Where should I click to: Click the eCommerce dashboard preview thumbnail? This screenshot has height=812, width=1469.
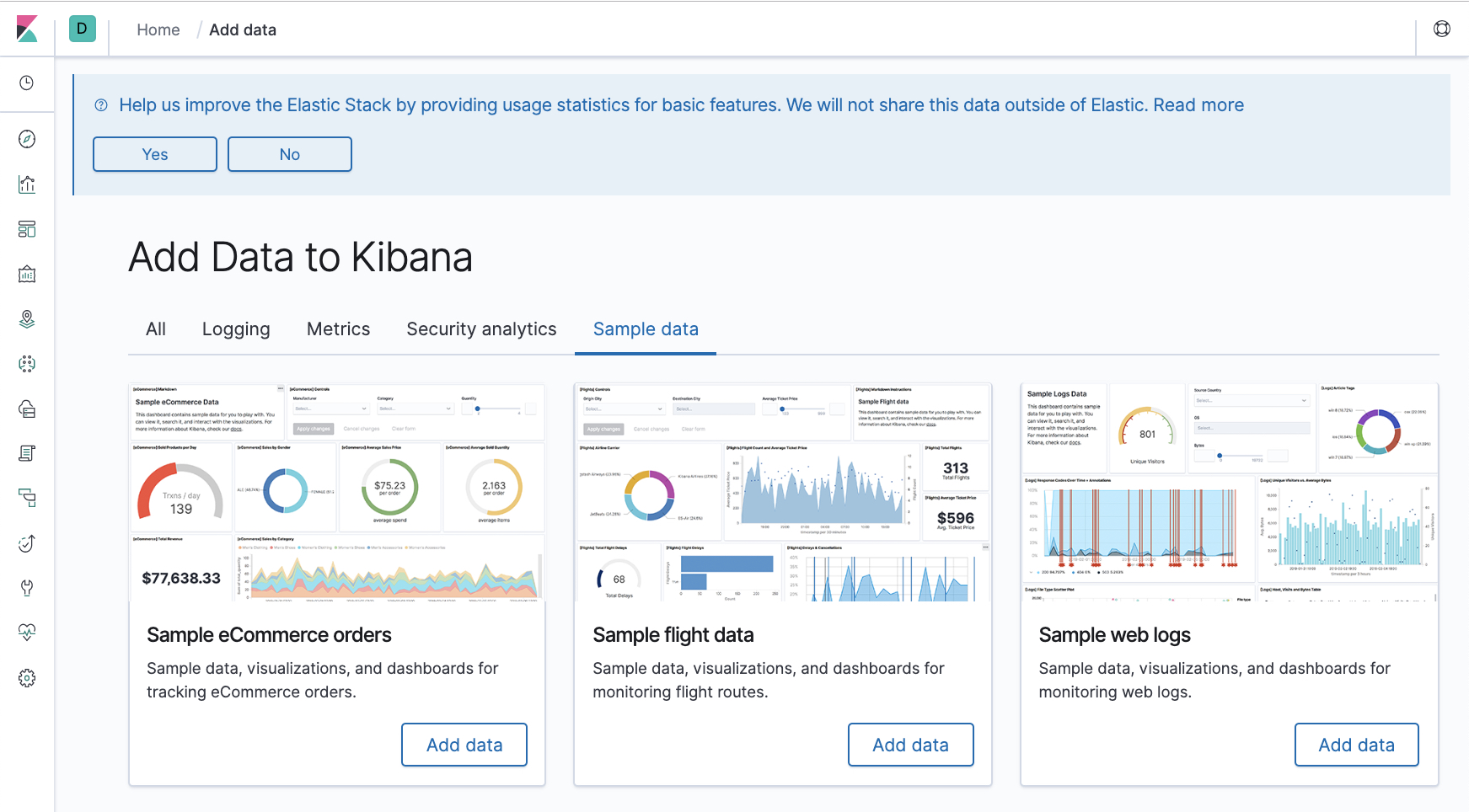pyautogui.click(x=337, y=492)
